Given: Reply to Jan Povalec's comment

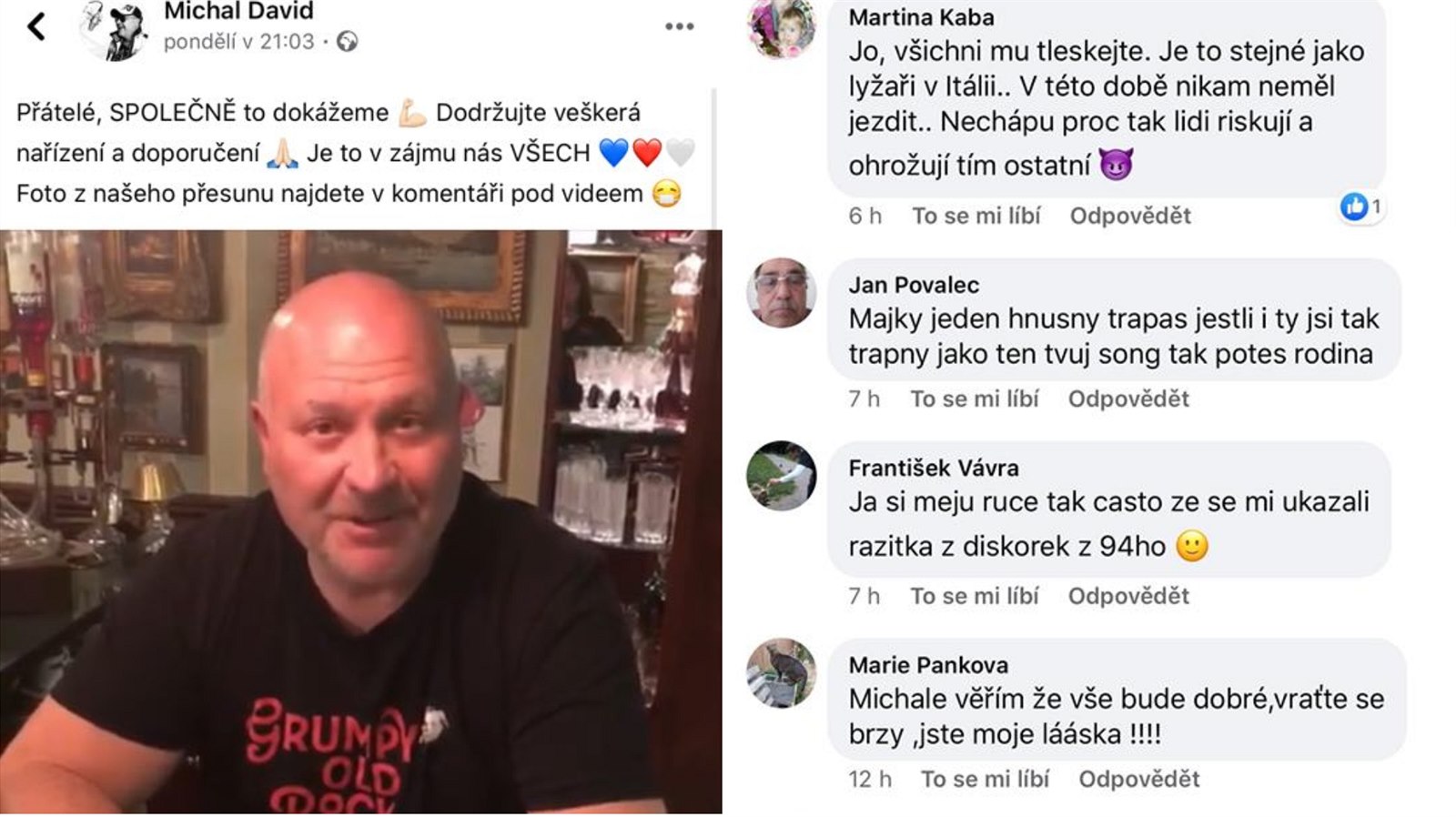Looking at the screenshot, I should [1128, 398].
